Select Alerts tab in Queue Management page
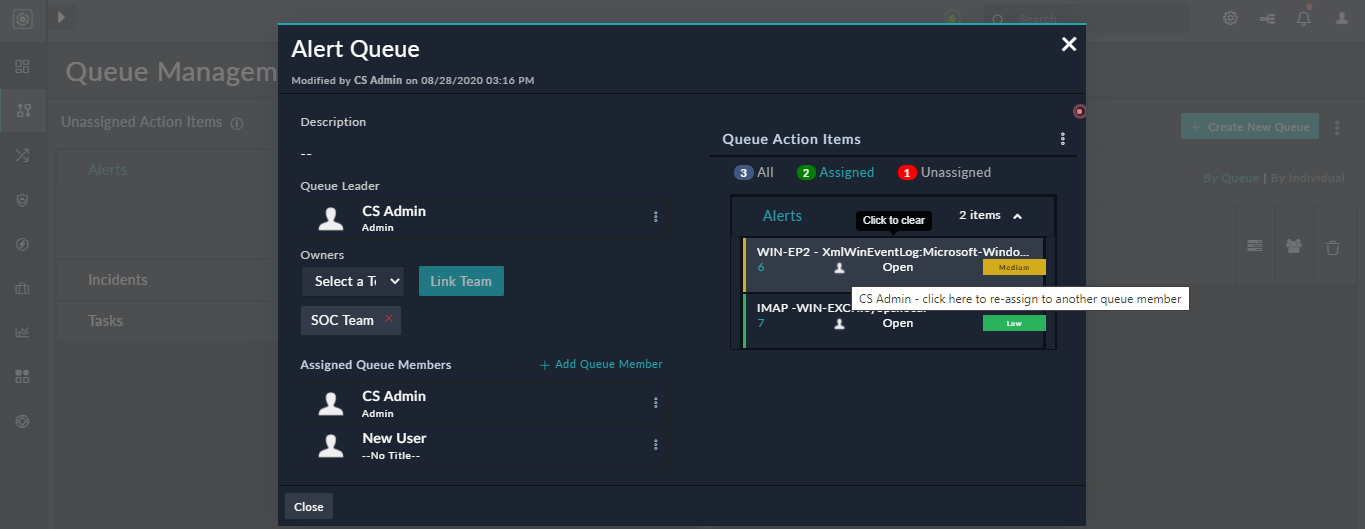Viewport: 1365px width, 529px height. pos(108,170)
